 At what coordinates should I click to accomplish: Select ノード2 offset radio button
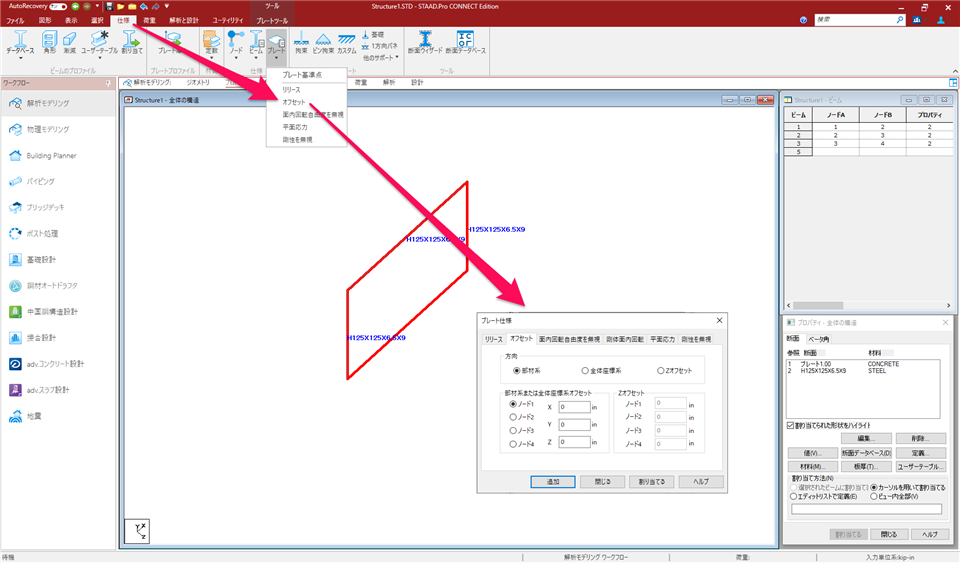[513, 417]
